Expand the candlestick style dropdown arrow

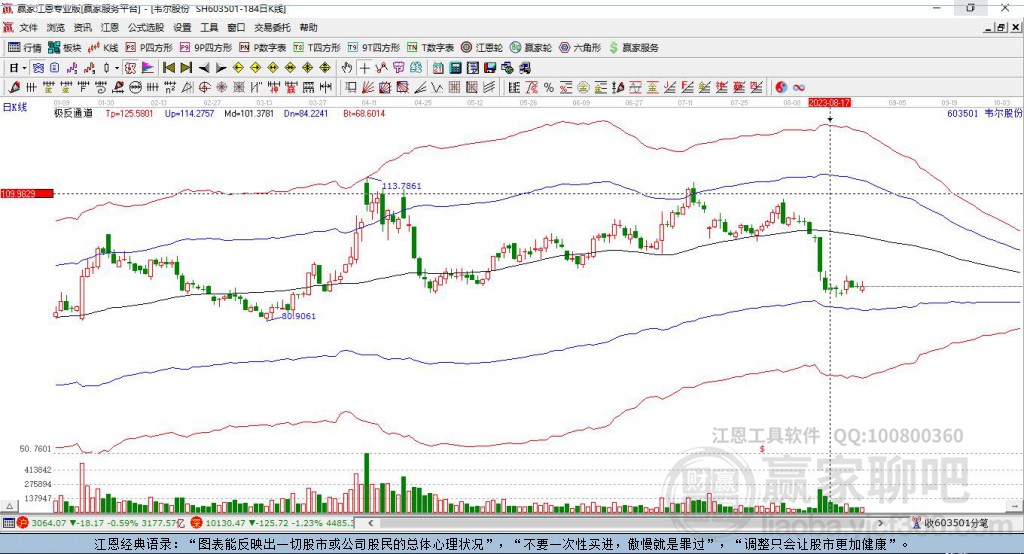tap(117, 68)
